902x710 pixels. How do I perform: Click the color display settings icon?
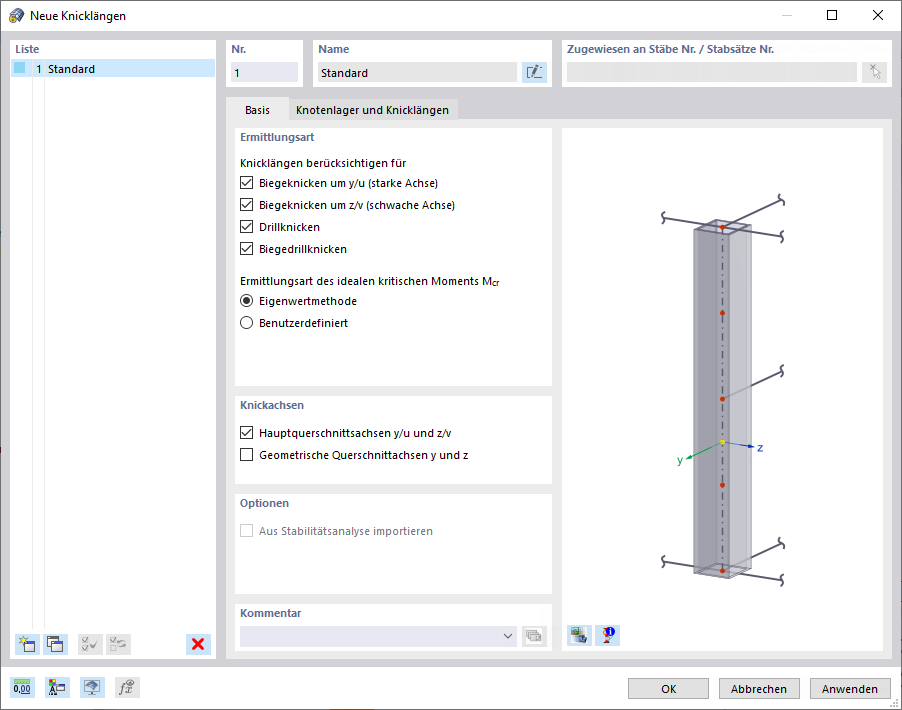pyautogui.click(x=57, y=687)
